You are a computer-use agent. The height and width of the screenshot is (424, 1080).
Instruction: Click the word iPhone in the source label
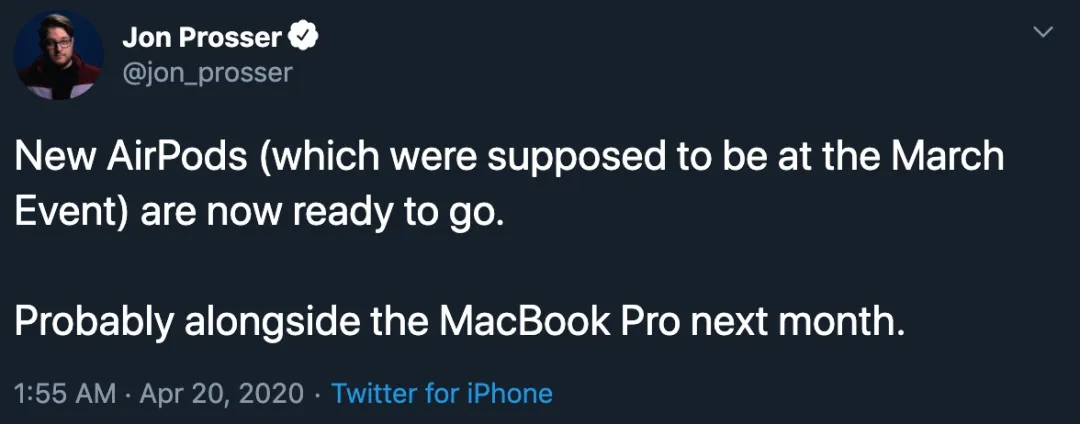click(x=511, y=393)
